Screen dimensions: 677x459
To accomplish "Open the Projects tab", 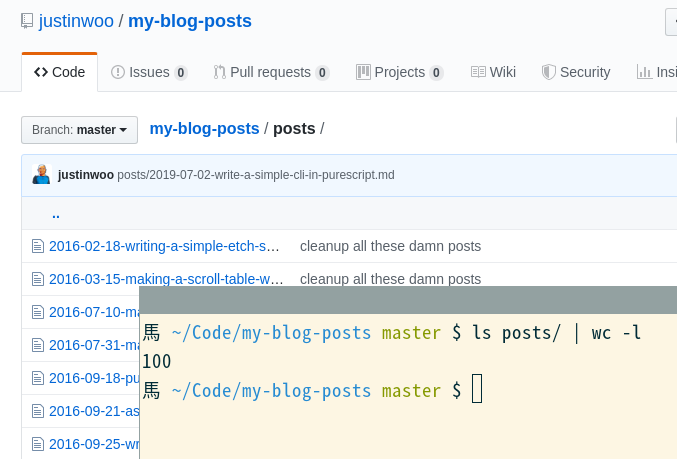I will click(400, 72).
